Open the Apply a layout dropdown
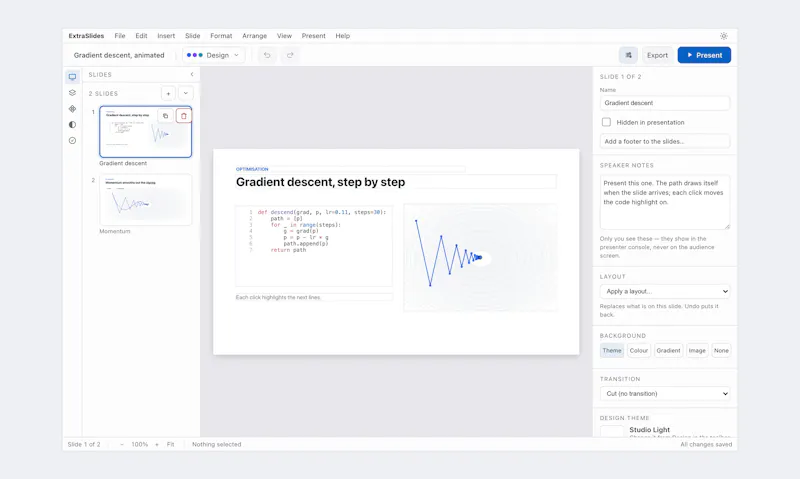The width and height of the screenshot is (800, 479). coord(665,291)
